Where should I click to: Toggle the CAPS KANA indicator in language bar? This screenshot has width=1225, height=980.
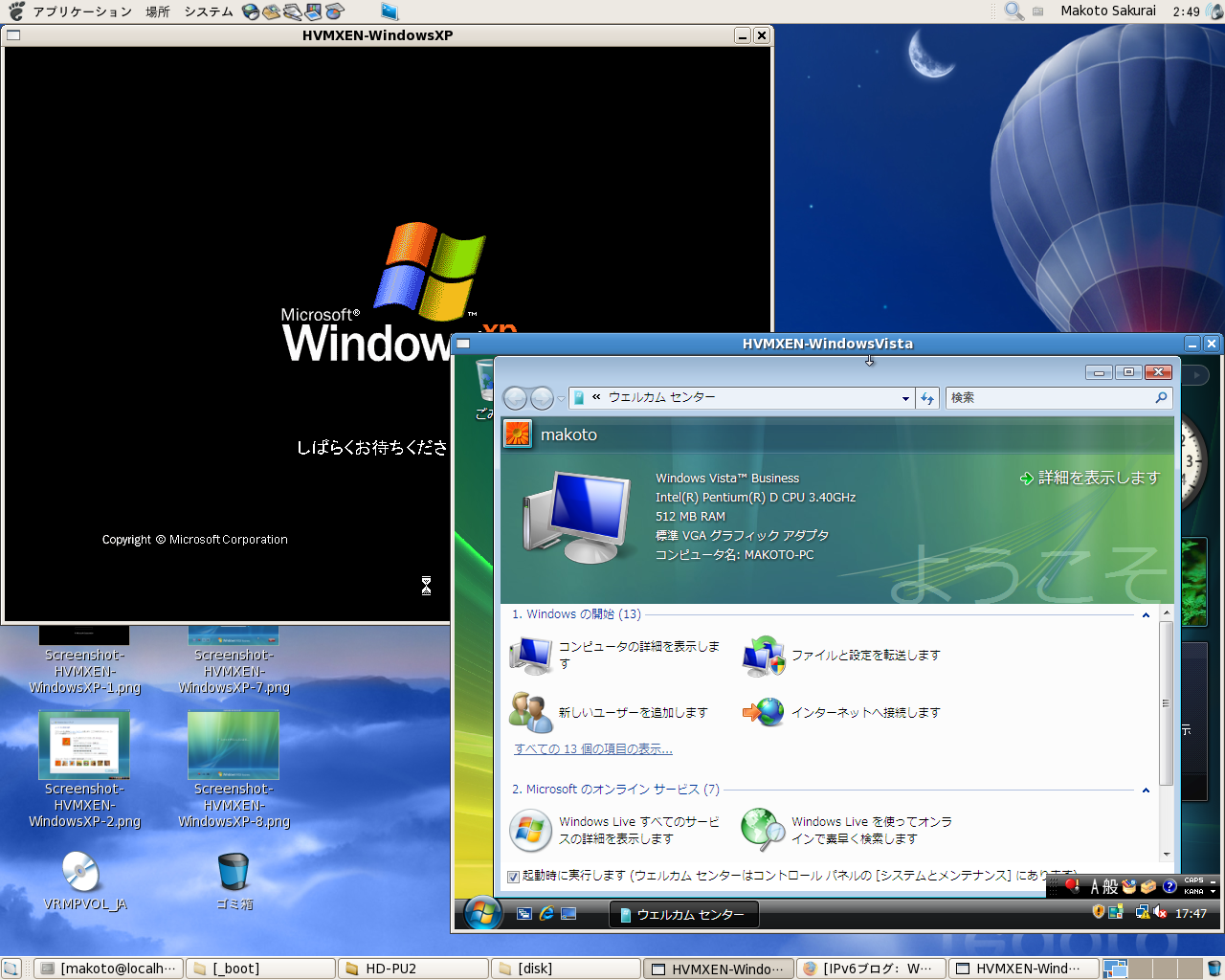click(x=1193, y=886)
